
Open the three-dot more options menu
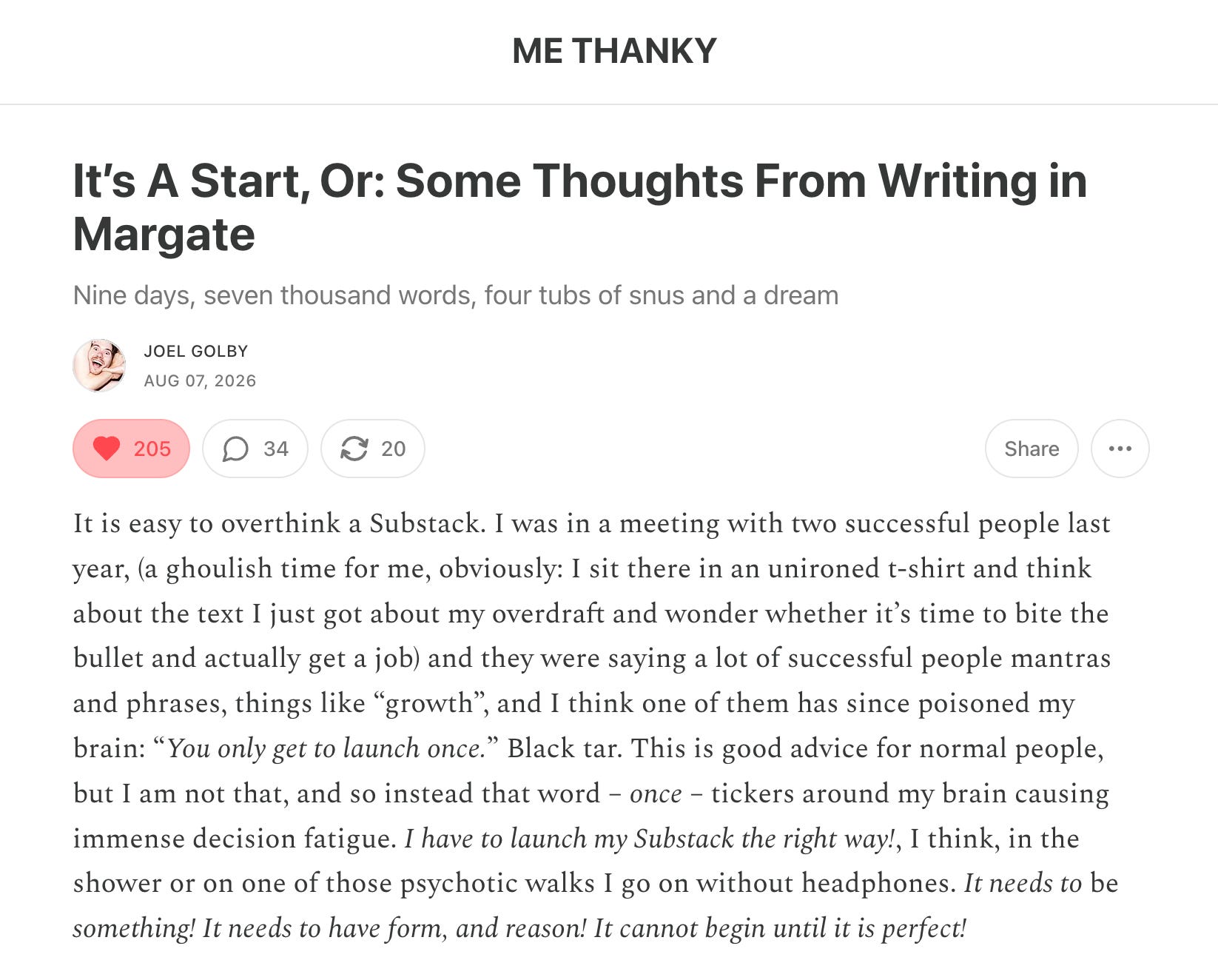pos(1120,449)
